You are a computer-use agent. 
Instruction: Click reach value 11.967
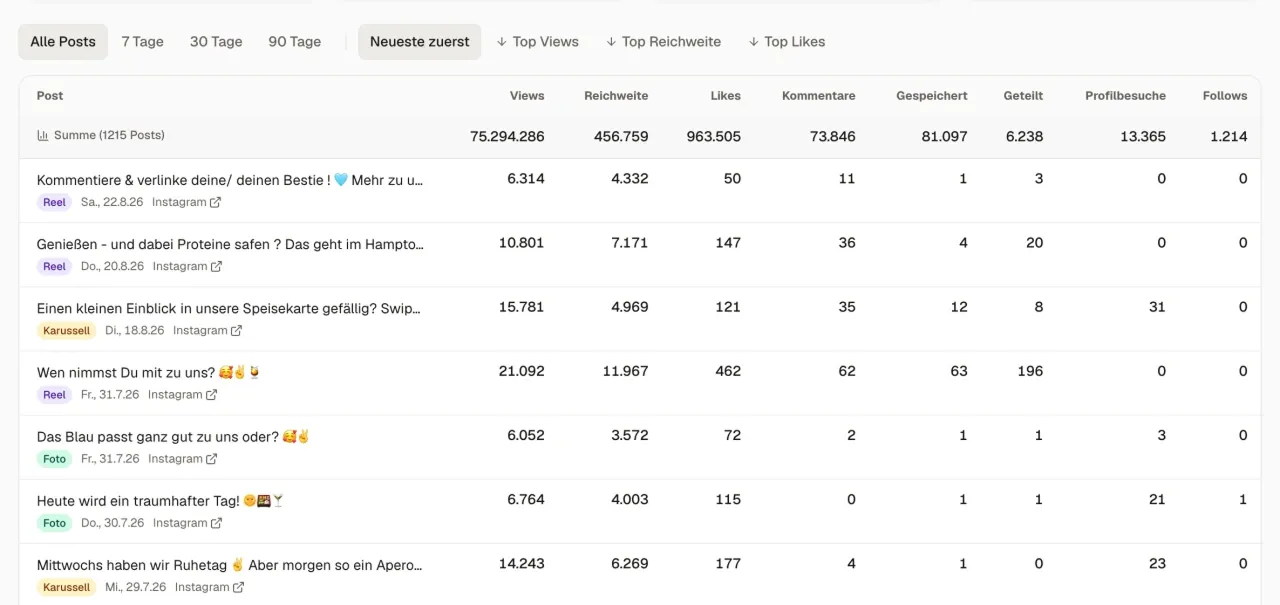pyautogui.click(x=626, y=371)
